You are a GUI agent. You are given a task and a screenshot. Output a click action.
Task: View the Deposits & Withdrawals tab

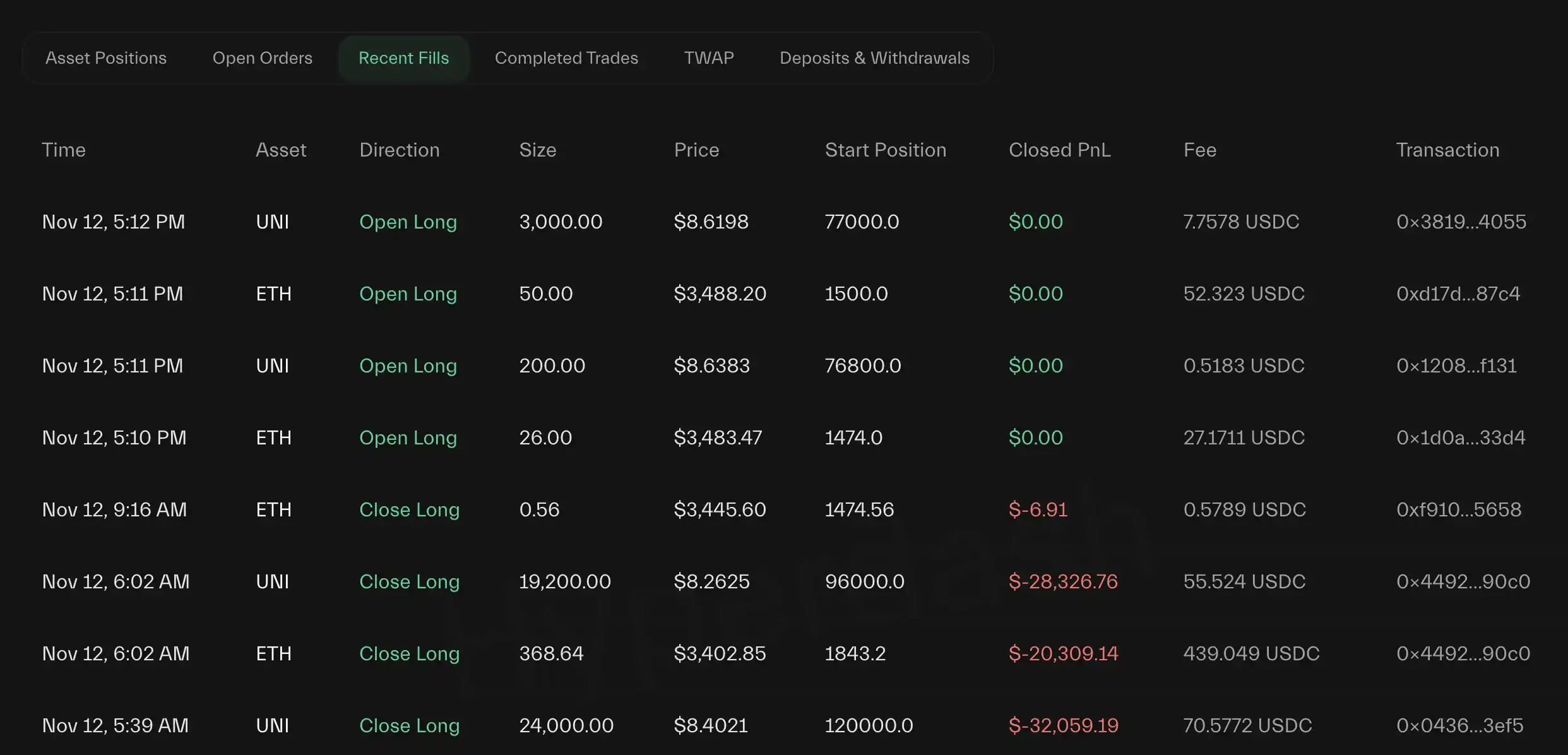point(874,58)
